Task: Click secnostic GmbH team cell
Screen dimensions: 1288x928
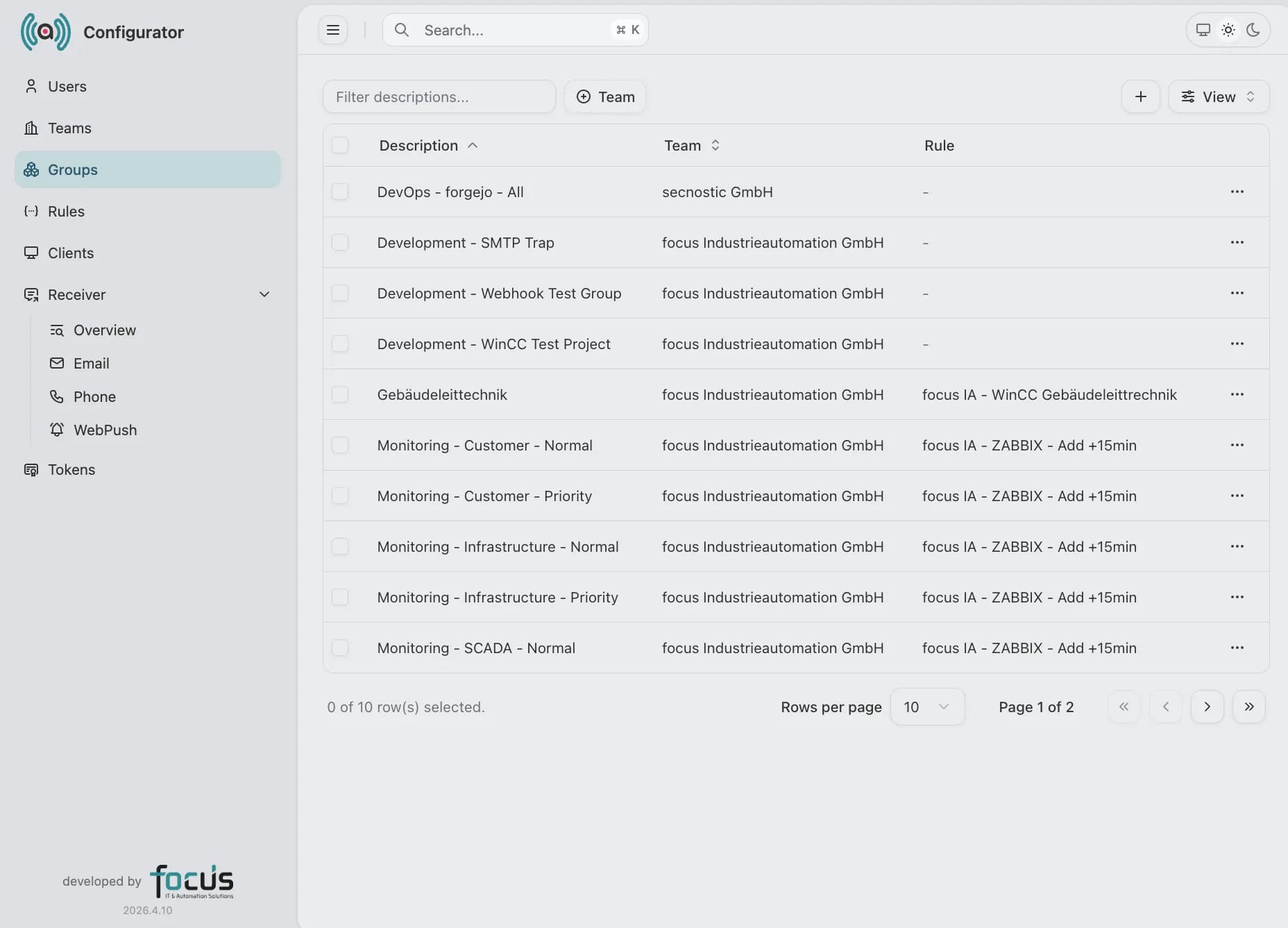Action: coord(718,192)
